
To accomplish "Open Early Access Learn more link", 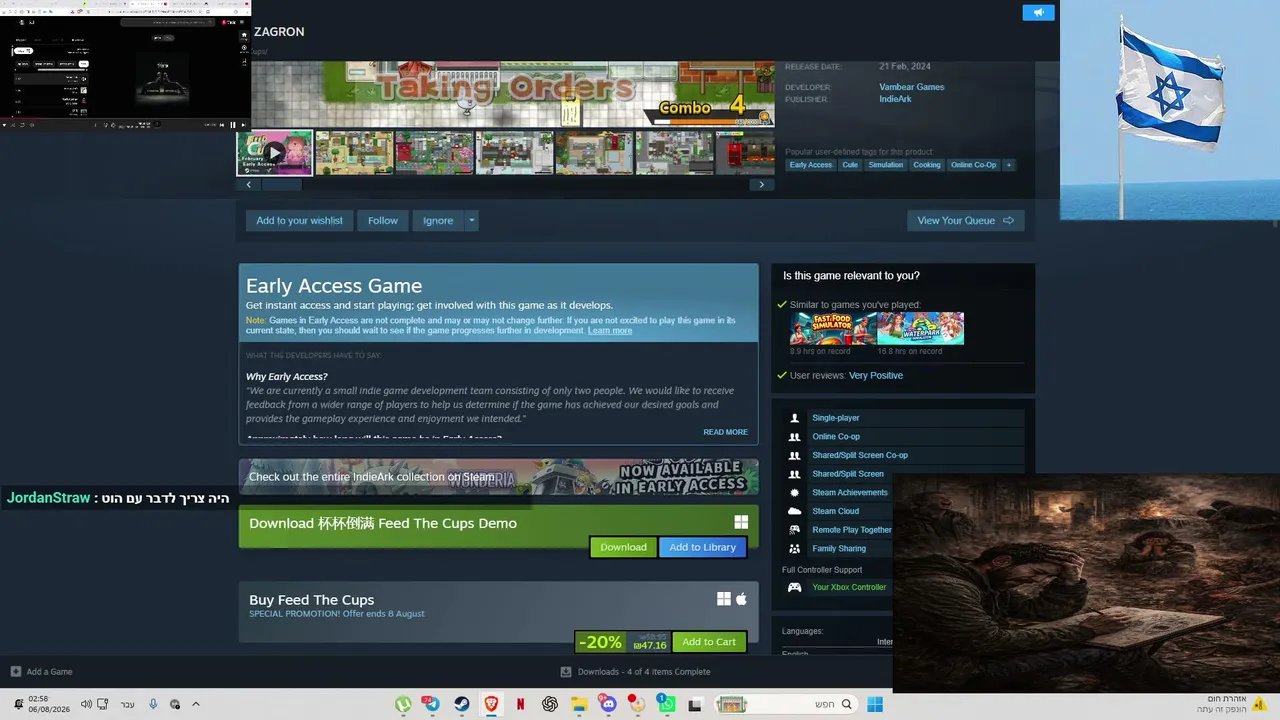I will (610, 331).
